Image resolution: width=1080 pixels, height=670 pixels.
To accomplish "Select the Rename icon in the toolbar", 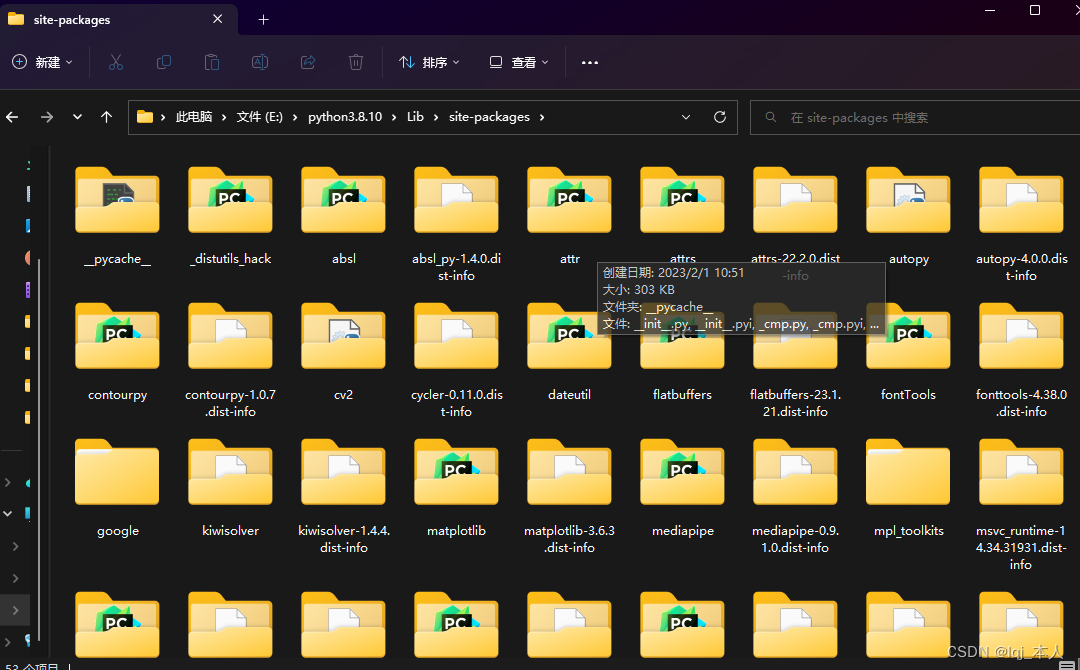I will point(259,62).
